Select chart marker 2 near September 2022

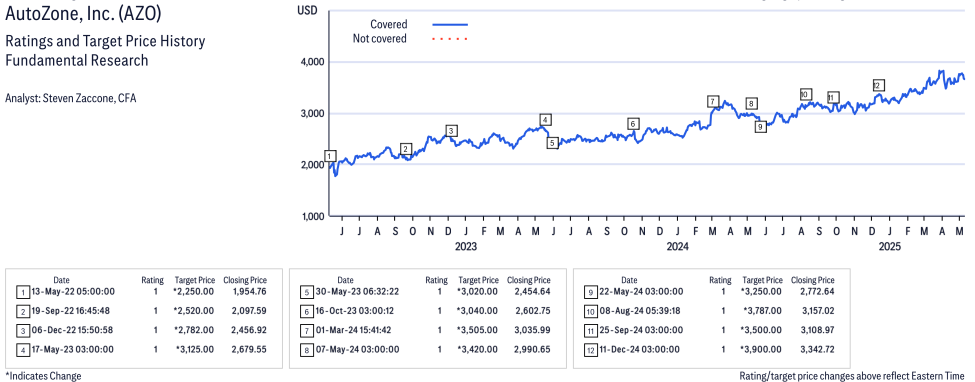(x=405, y=149)
